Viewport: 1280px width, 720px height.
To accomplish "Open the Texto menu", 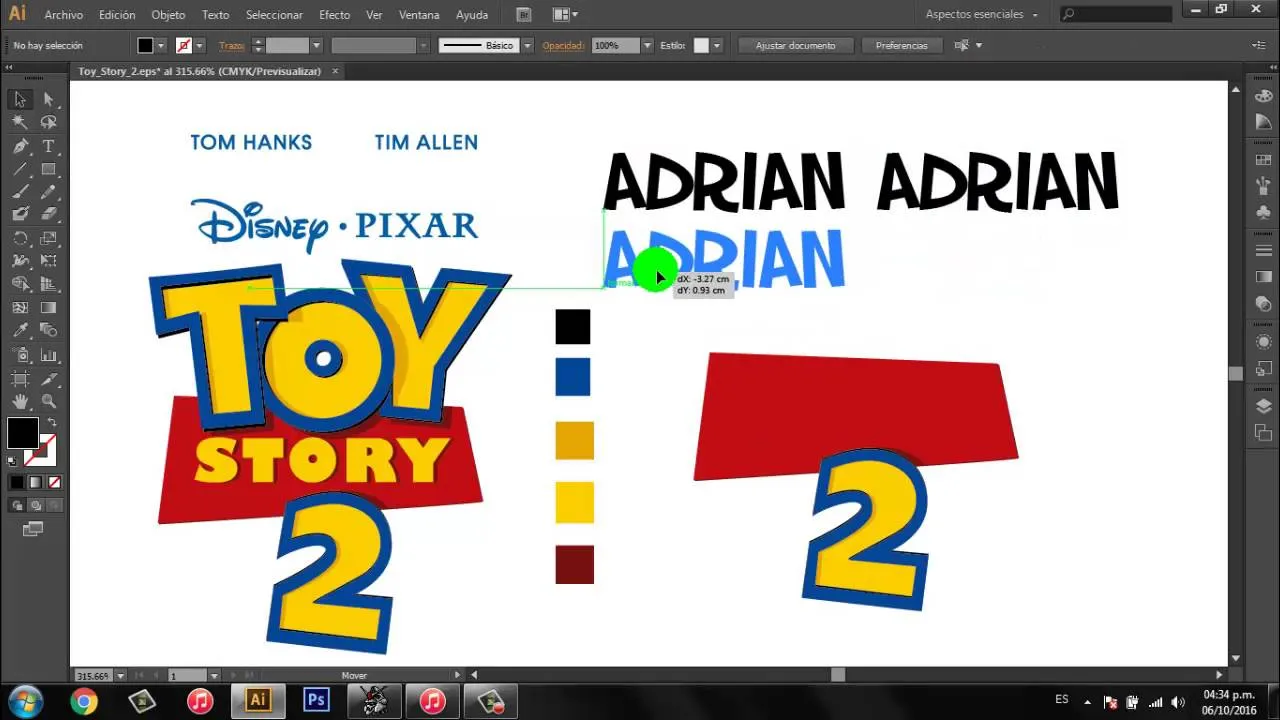I will click(215, 15).
